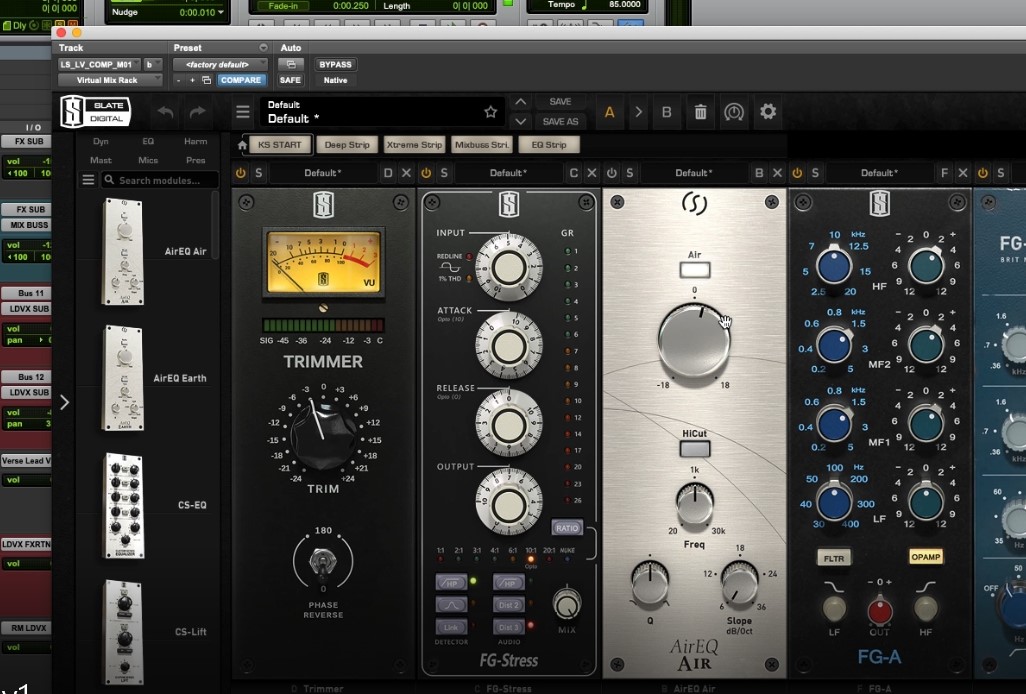This screenshot has height=694, width=1026.
Task: Solo the Trimmer module with its S button
Action: [x=258, y=173]
